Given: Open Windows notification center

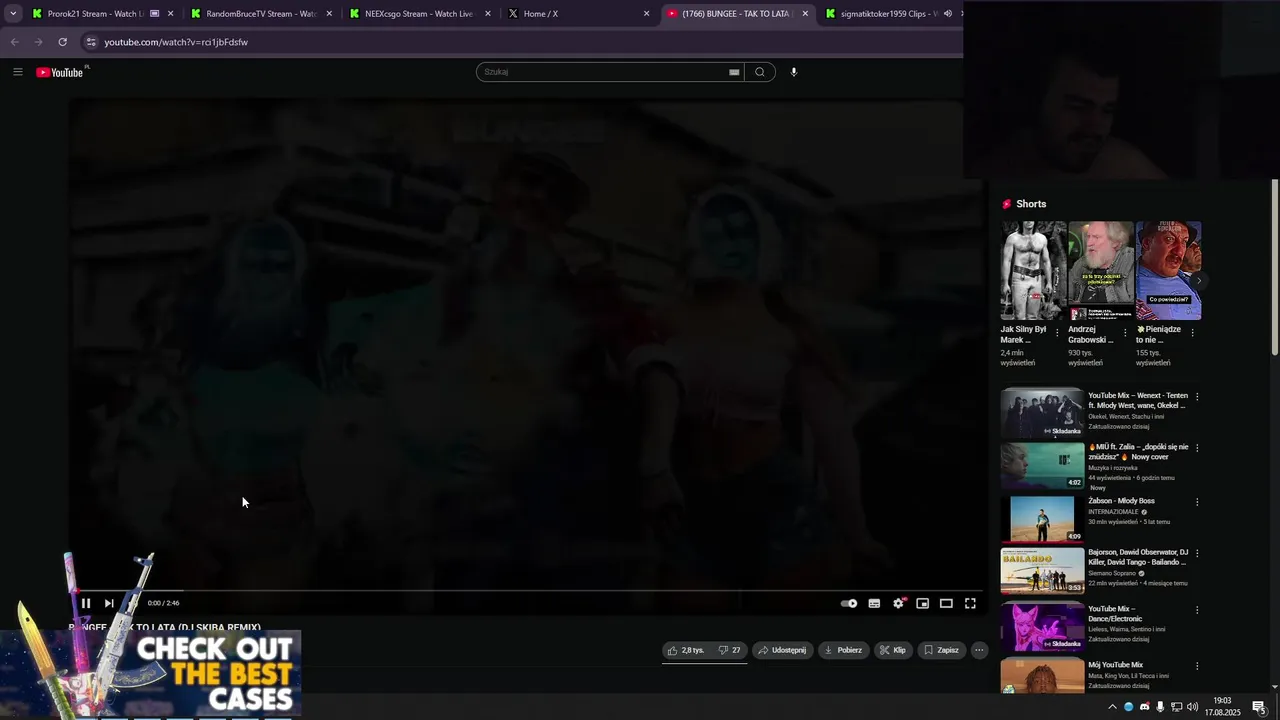Looking at the screenshot, I should click(1259, 707).
